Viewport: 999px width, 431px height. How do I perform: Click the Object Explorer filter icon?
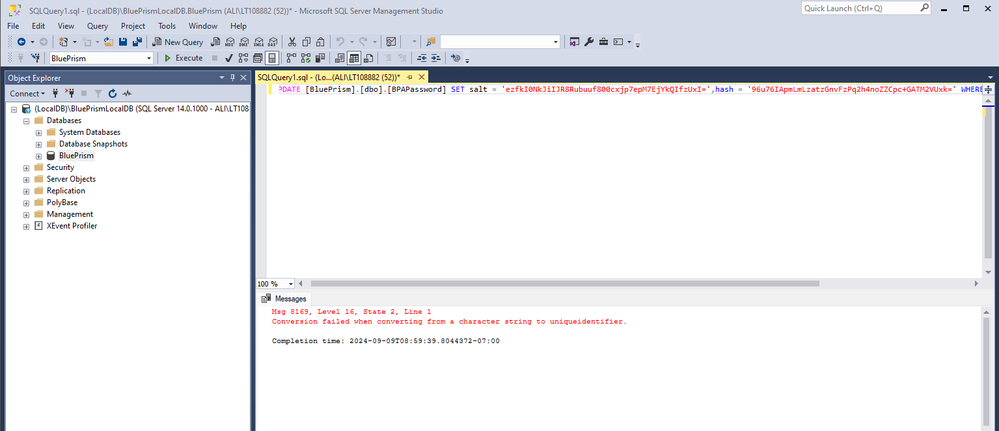98,93
